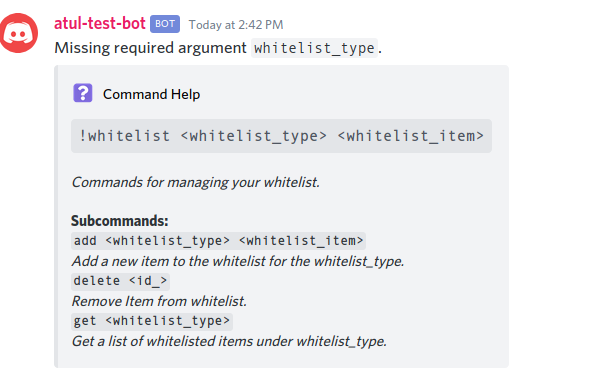Viewport: 603px width, 377px height.
Task: Click the Command Help embed title
Action: pyautogui.click(x=152, y=94)
